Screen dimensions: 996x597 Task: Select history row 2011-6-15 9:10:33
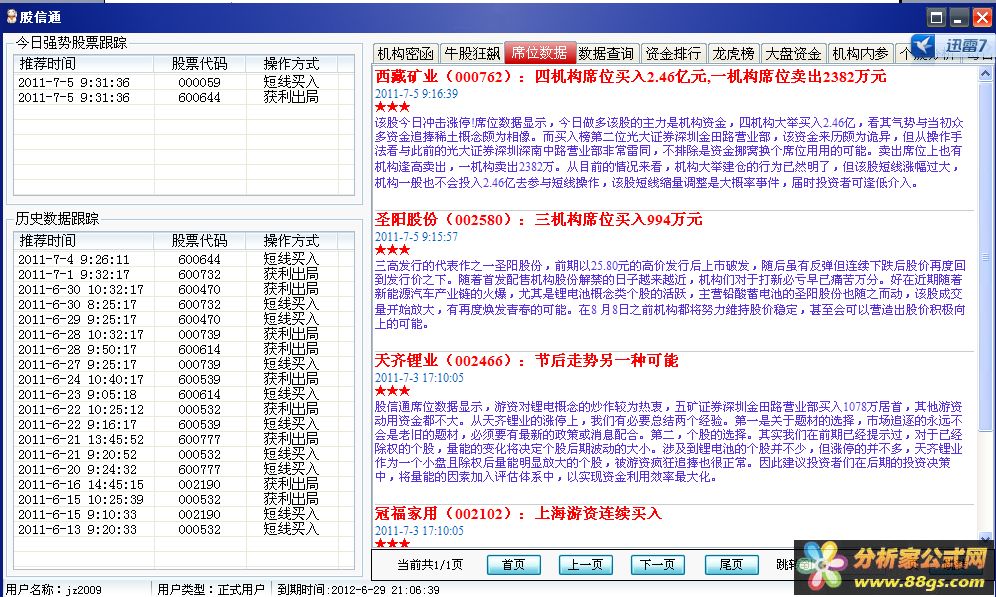pos(184,514)
